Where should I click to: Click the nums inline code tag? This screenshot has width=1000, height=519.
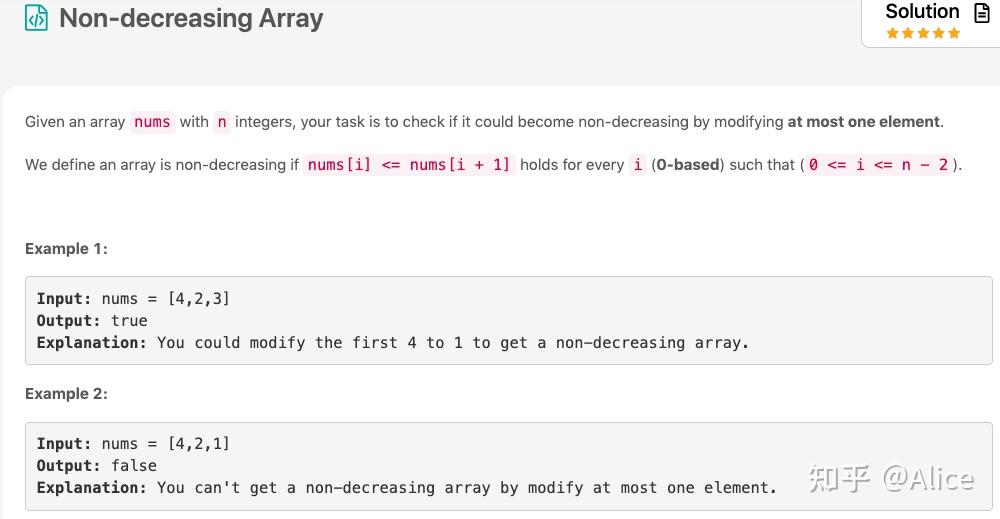click(x=152, y=122)
